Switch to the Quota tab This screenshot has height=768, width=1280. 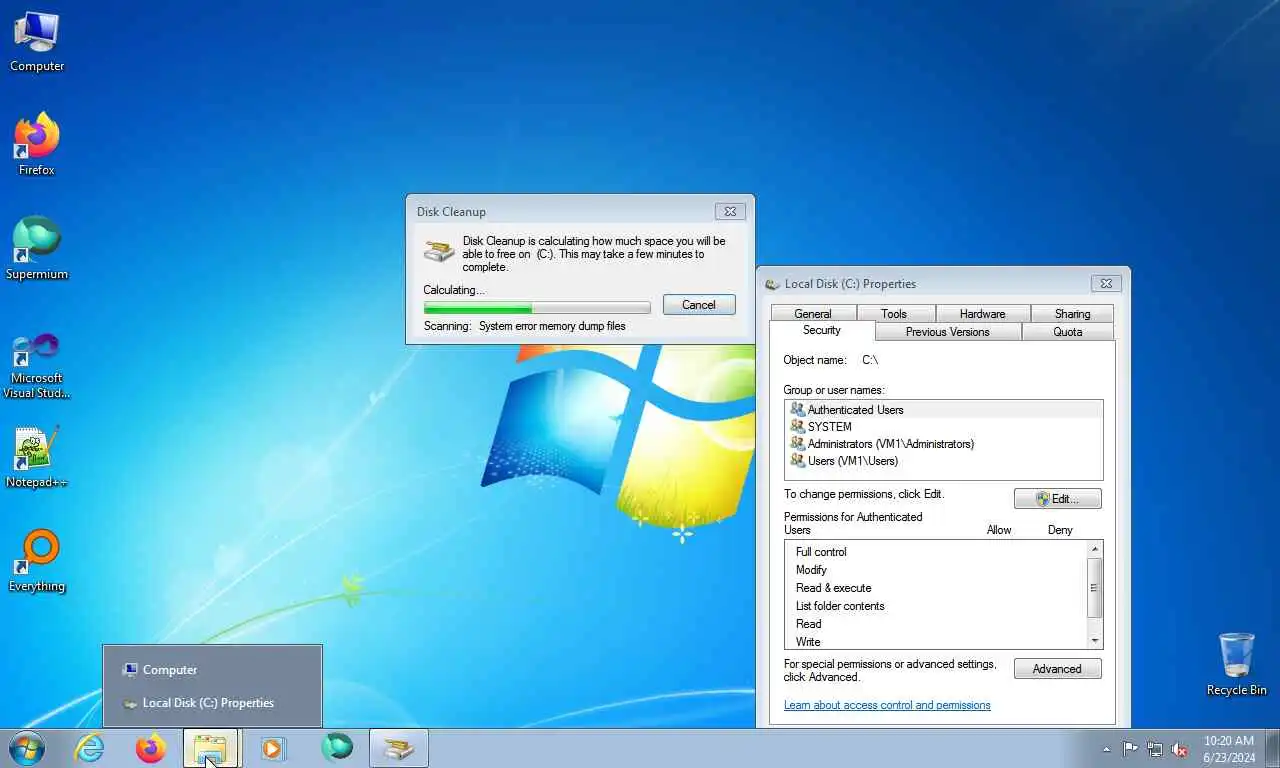(1067, 332)
